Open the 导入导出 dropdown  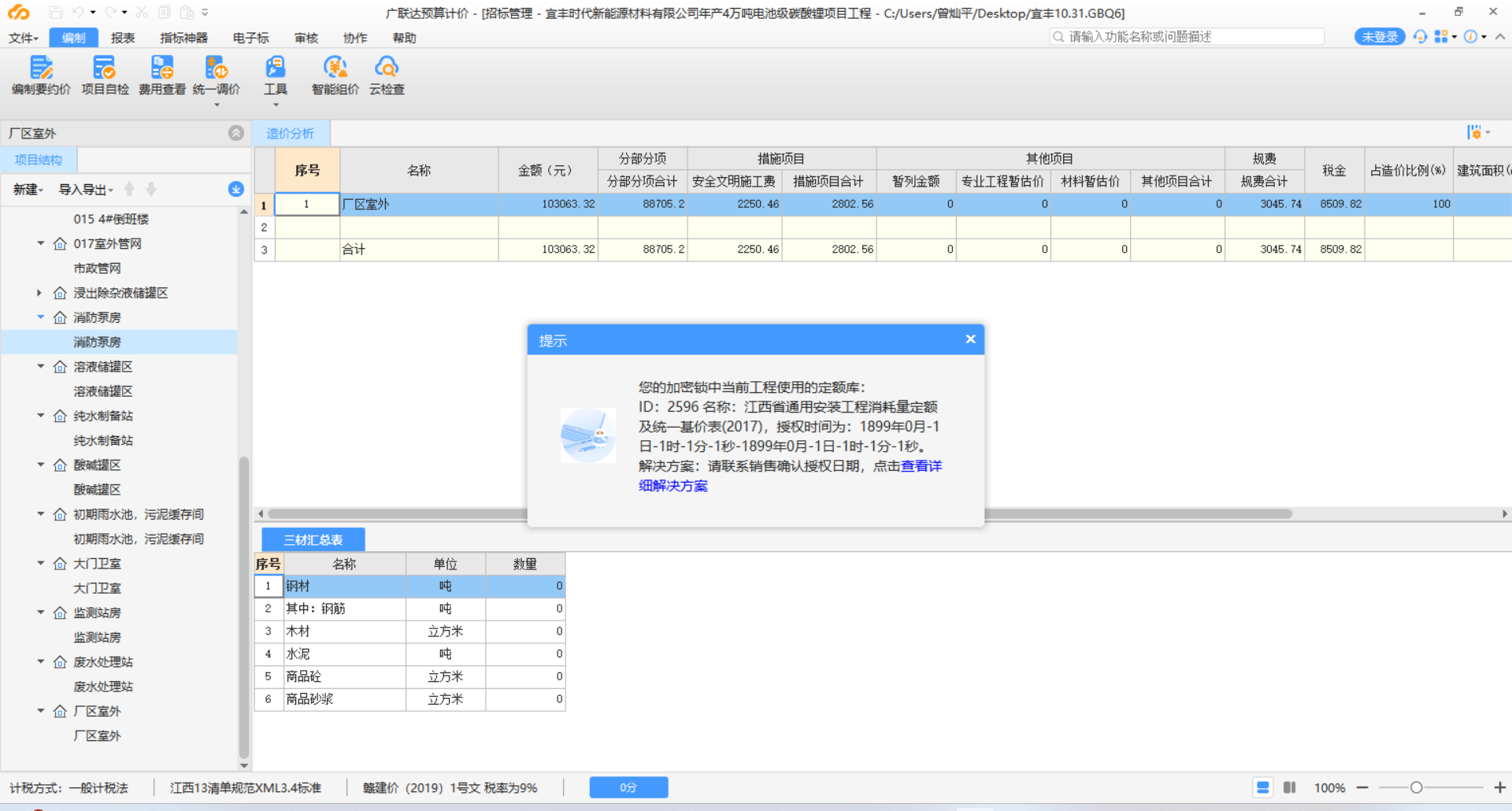[x=86, y=190]
